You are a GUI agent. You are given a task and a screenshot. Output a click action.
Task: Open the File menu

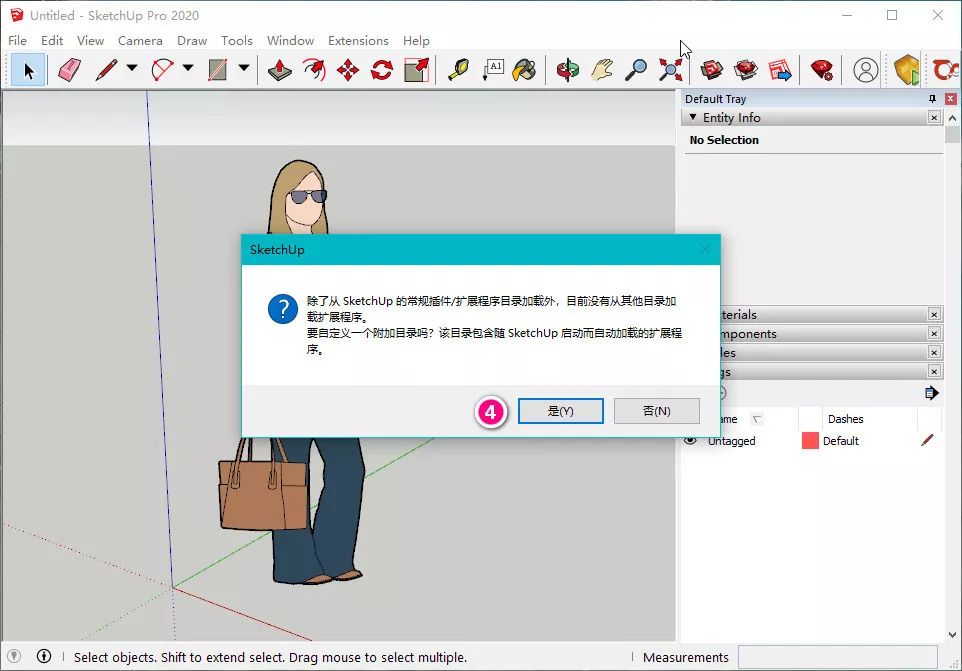click(17, 40)
